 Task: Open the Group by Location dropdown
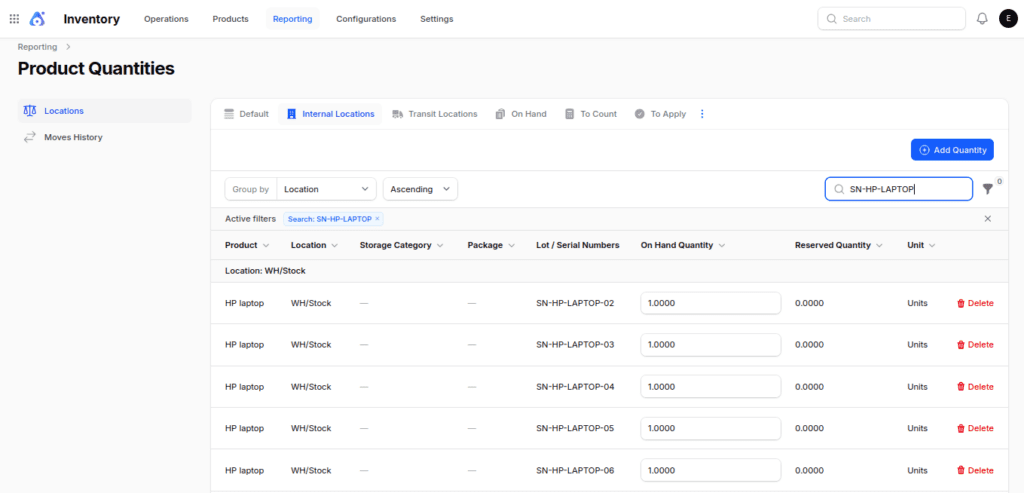click(x=327, y=189)
